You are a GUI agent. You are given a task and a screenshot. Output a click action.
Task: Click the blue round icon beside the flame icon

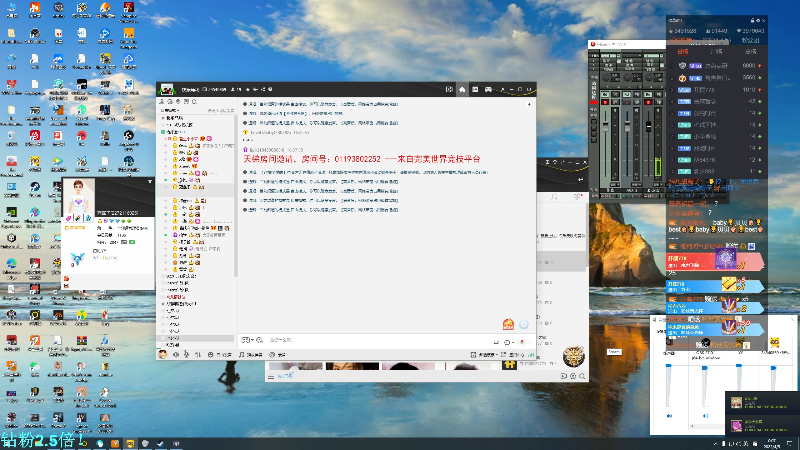523,324
